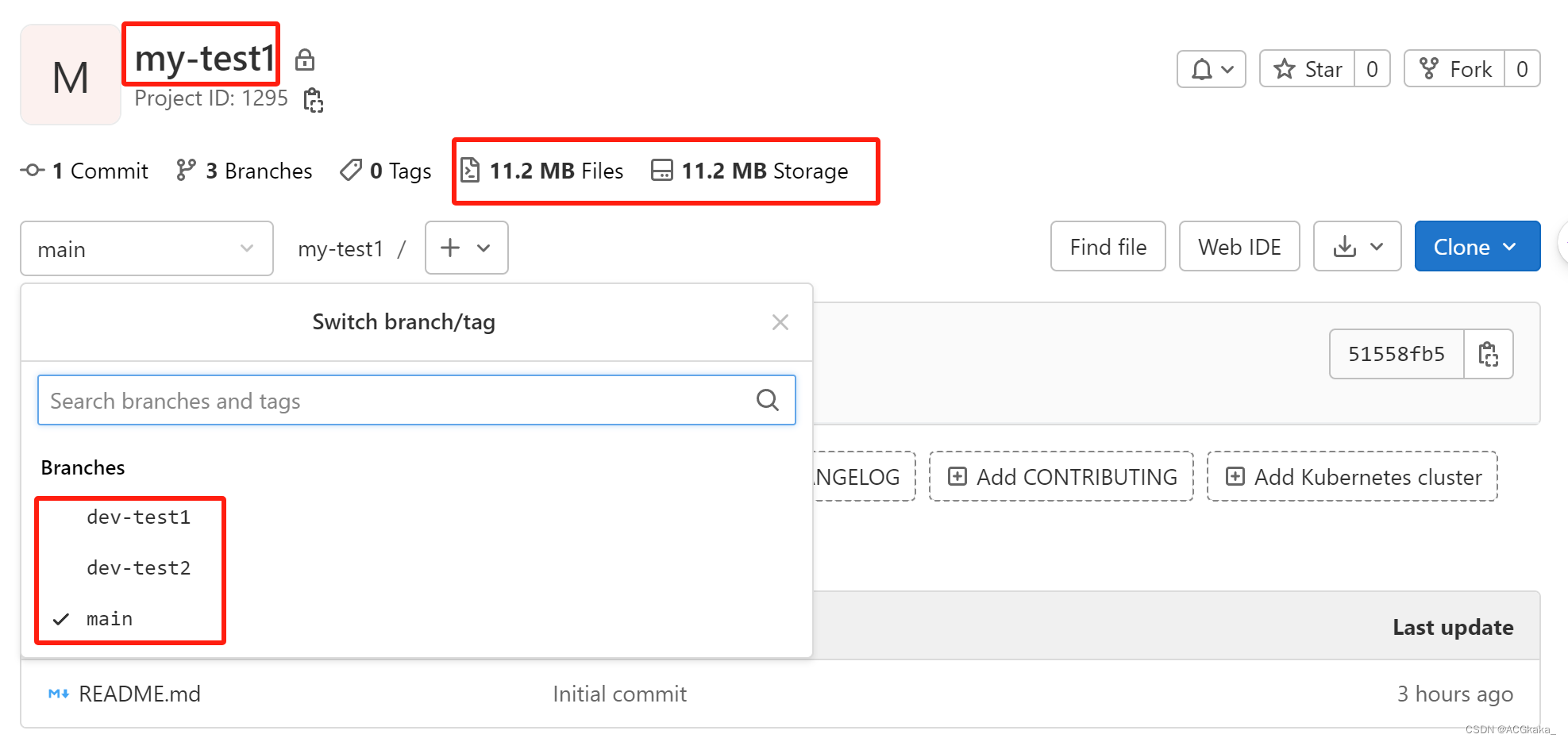The height and width of the screenshot is (742, 1568).
Task: Switch to the dev-test1 branch
Action: (x=139, y=517)
